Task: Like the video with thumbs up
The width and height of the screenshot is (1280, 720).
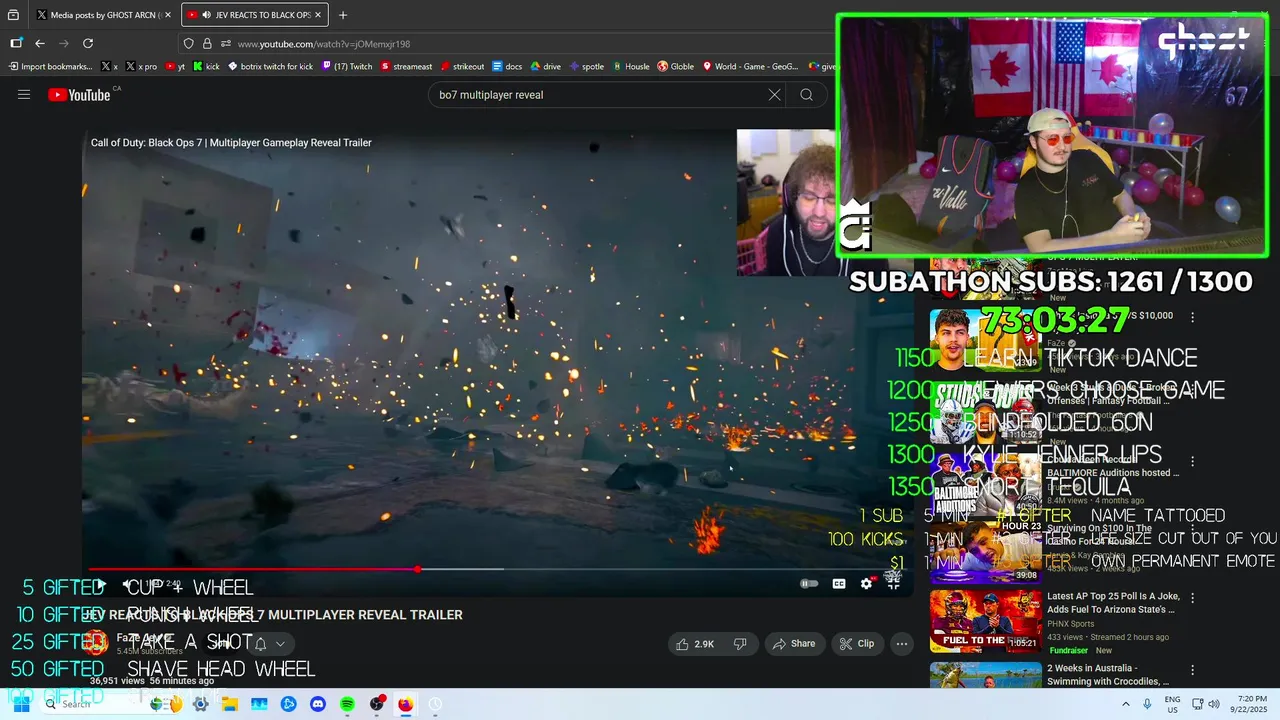Action: (x=695, y=644)
